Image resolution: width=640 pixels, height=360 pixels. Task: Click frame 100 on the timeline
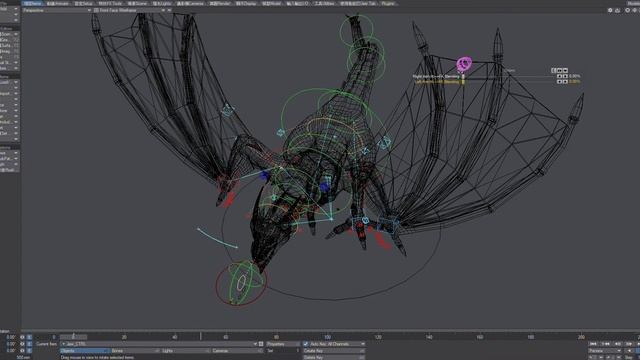(x=327, y=337)
